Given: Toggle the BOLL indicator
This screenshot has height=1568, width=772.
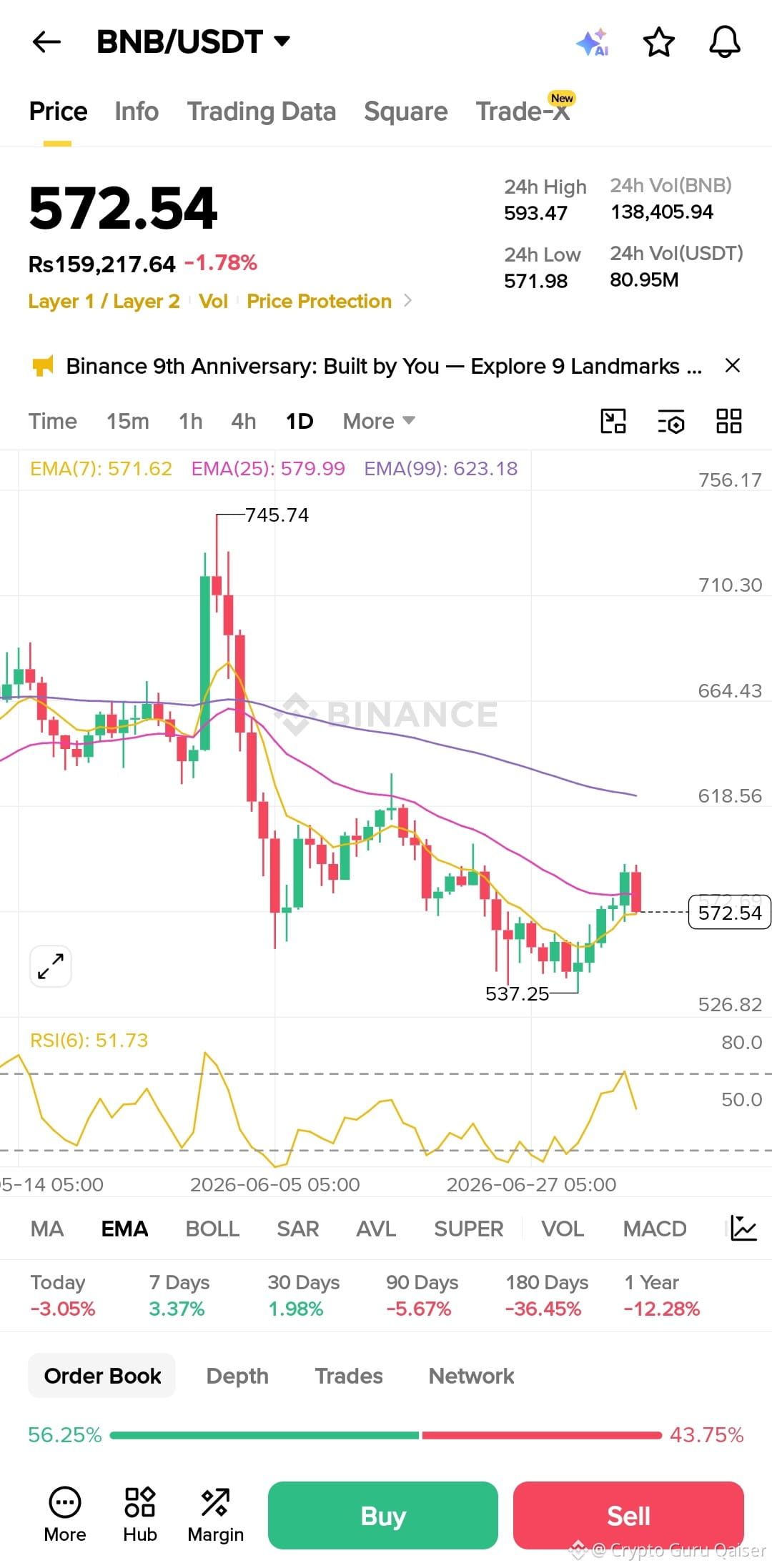Looking at the screenshot, I should click(x=212, y=1229).
